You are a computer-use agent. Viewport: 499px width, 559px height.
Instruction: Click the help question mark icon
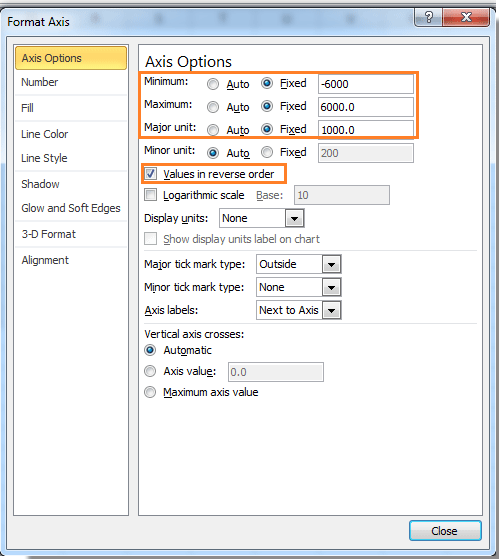[x=428, y=17]
